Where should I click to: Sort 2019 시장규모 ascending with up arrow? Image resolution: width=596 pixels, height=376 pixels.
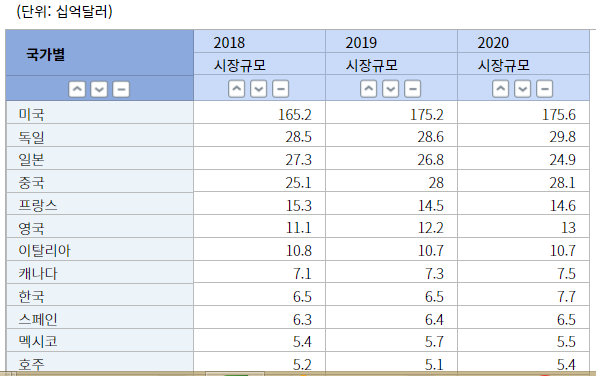click(368, 89)
